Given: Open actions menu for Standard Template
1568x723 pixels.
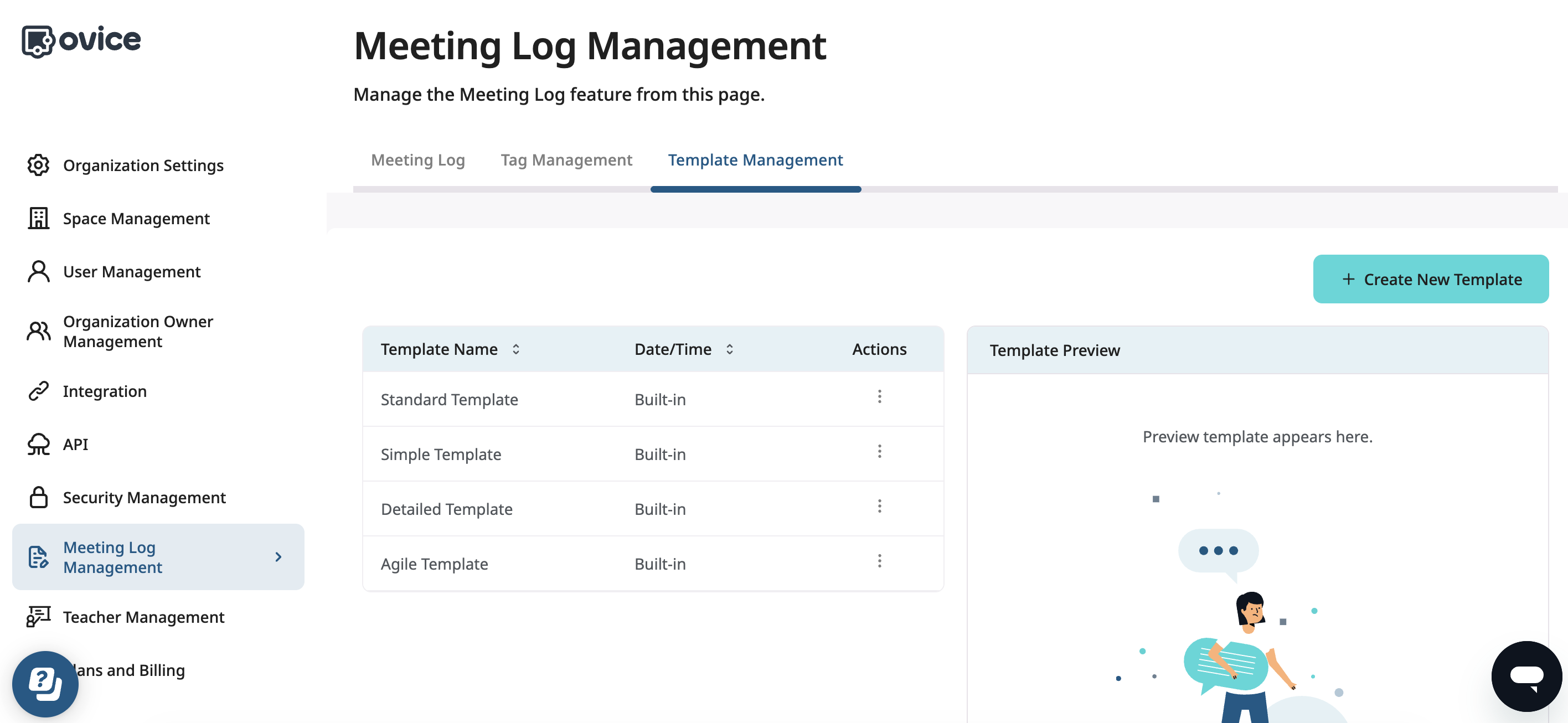Looking at the screenshot, I should (879, 397).
